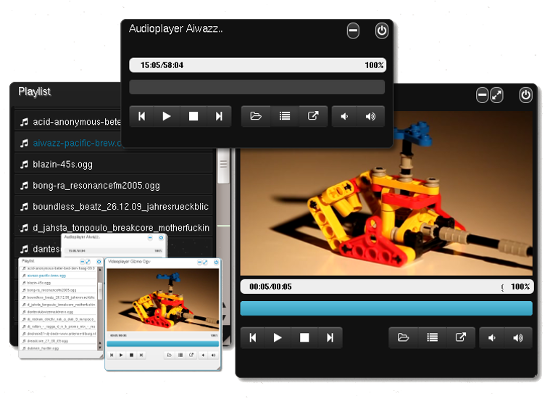Click Audioplayer time display 15:05/58:04
This screenshot has height=399, width=550.
pyautogui.click(x=162, y=65)
